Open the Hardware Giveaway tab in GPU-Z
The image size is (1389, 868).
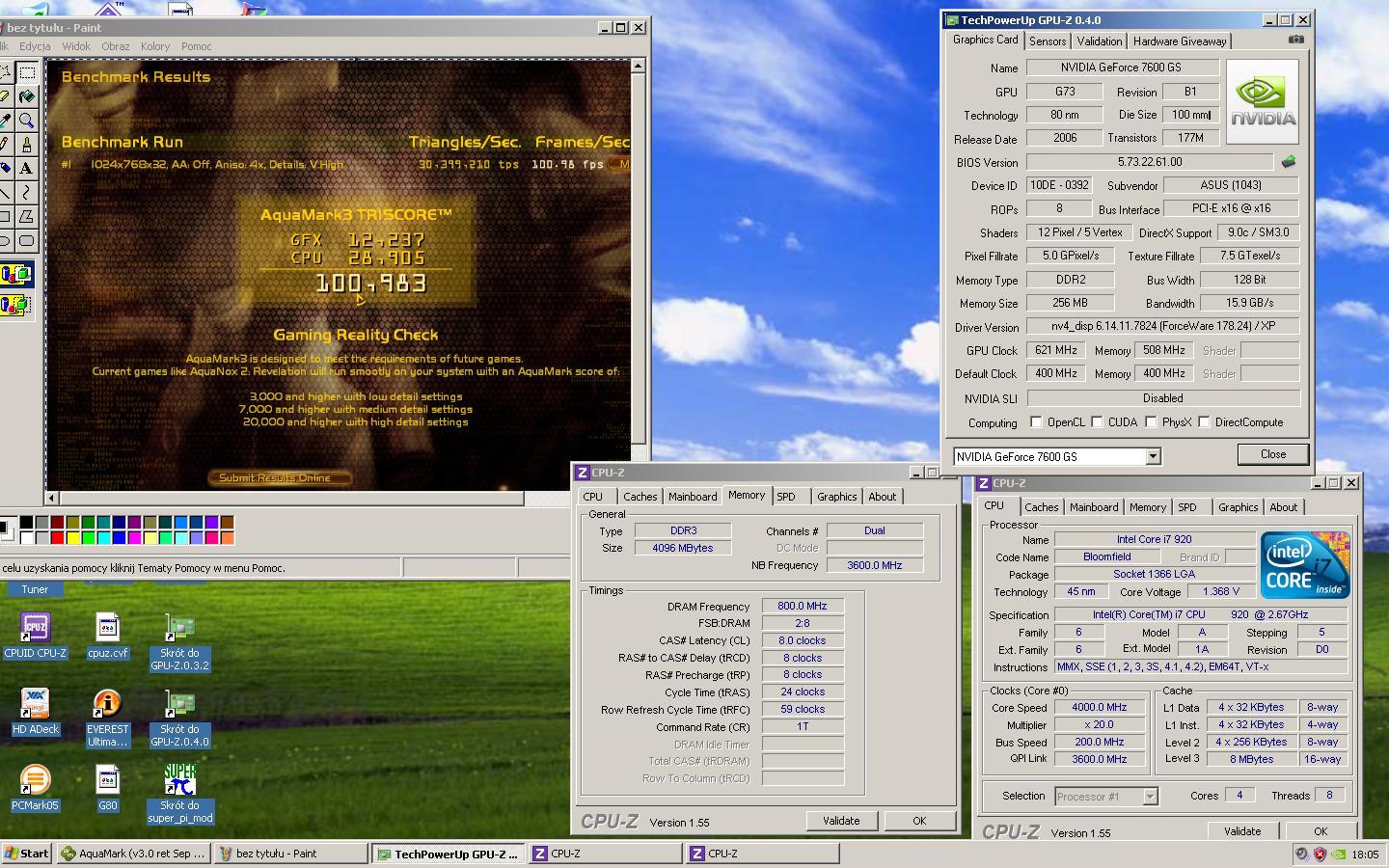pos(1180,41)
